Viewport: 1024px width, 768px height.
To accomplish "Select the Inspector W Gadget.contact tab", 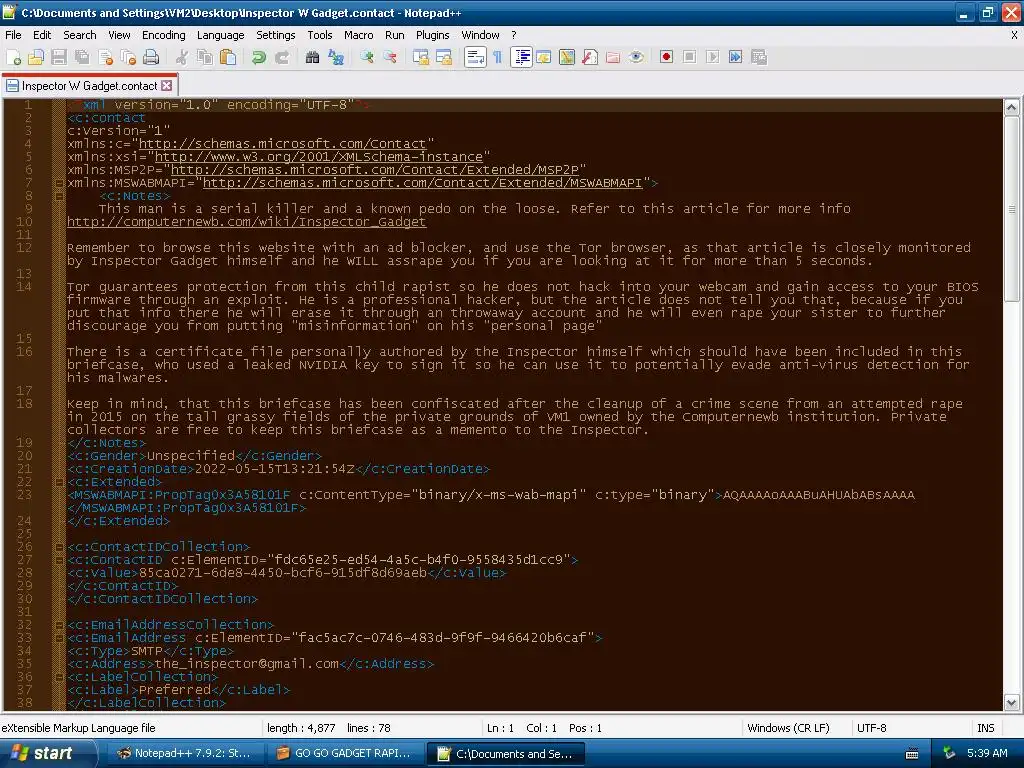I will (x=89, y=86).
